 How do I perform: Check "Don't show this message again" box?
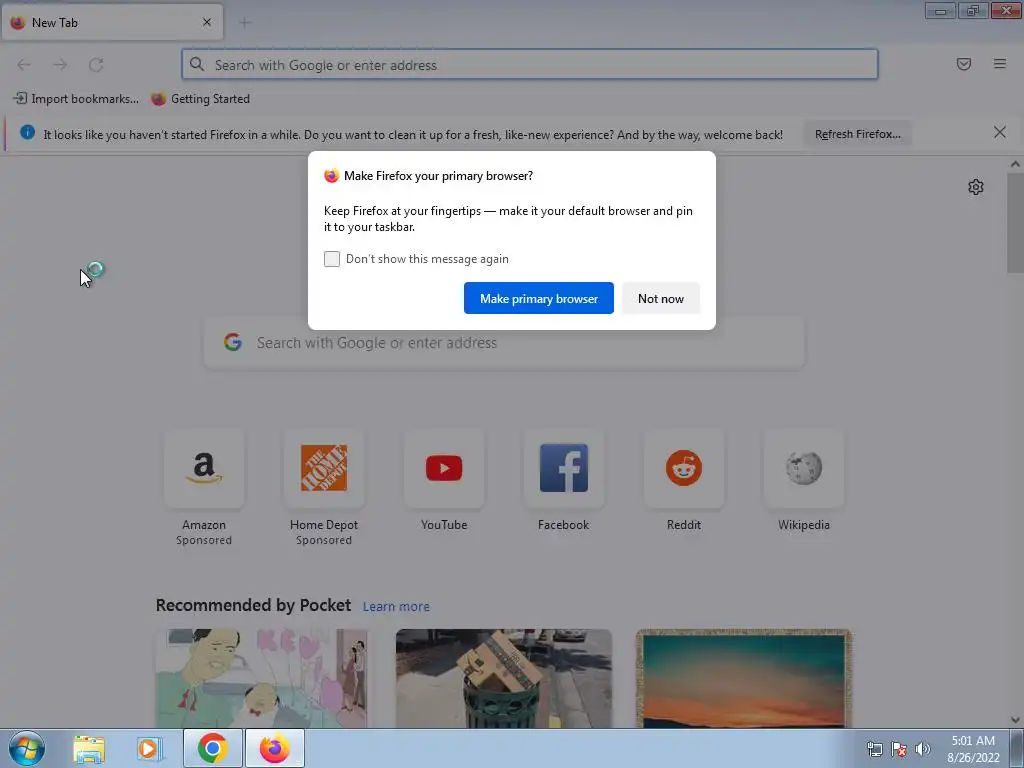coord(332,259)
